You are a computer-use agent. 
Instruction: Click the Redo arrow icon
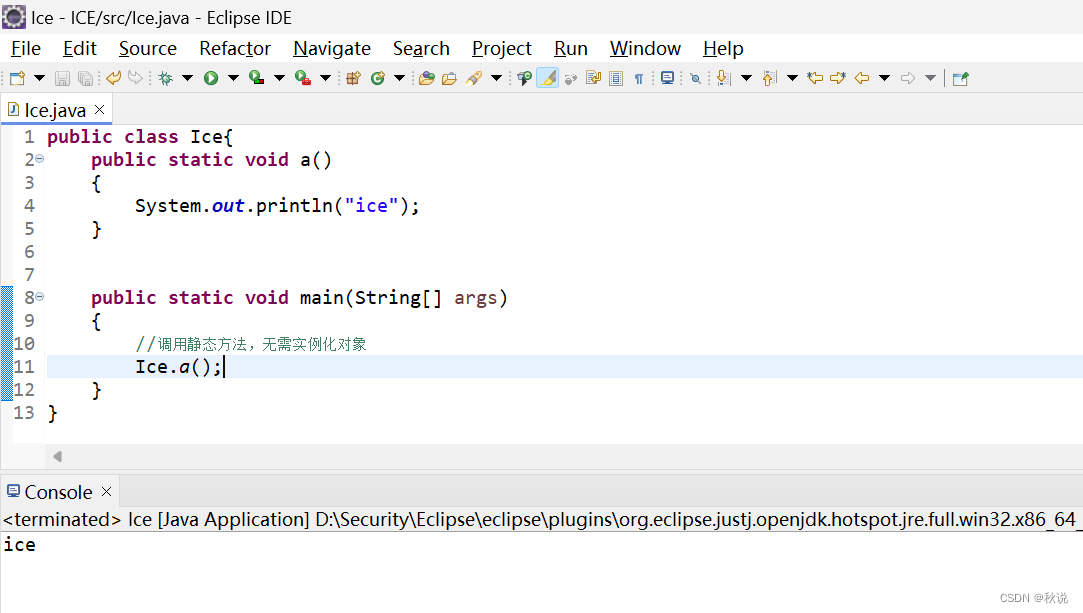coord(135,77)
